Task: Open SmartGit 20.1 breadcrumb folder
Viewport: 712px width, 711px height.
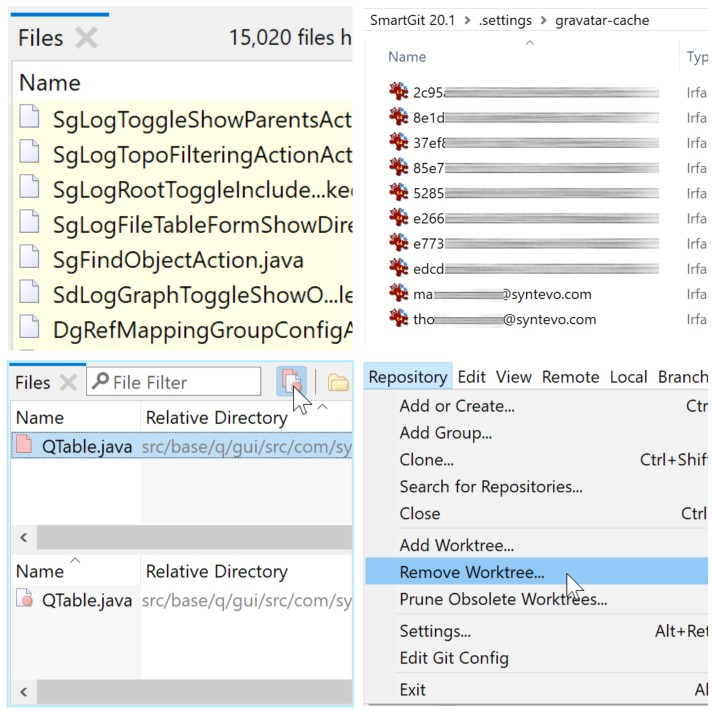Action: [x=412, y=20]
